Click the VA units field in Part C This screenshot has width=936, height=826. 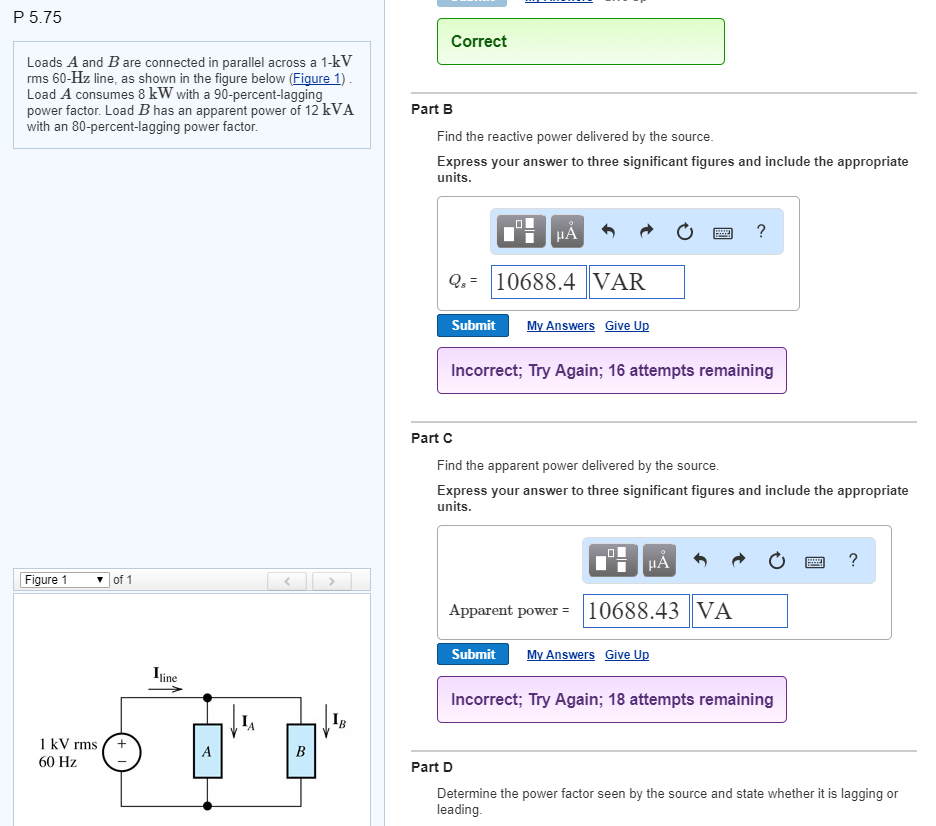739,610
